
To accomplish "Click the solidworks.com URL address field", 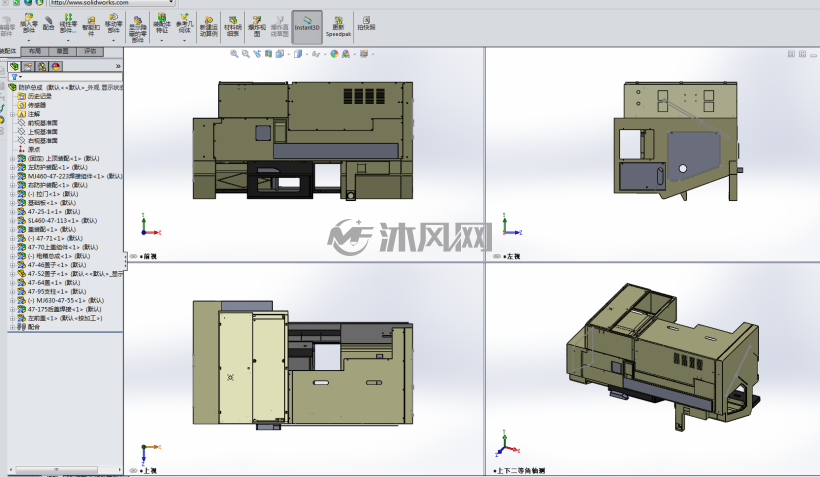I will [x=112, y=3].
